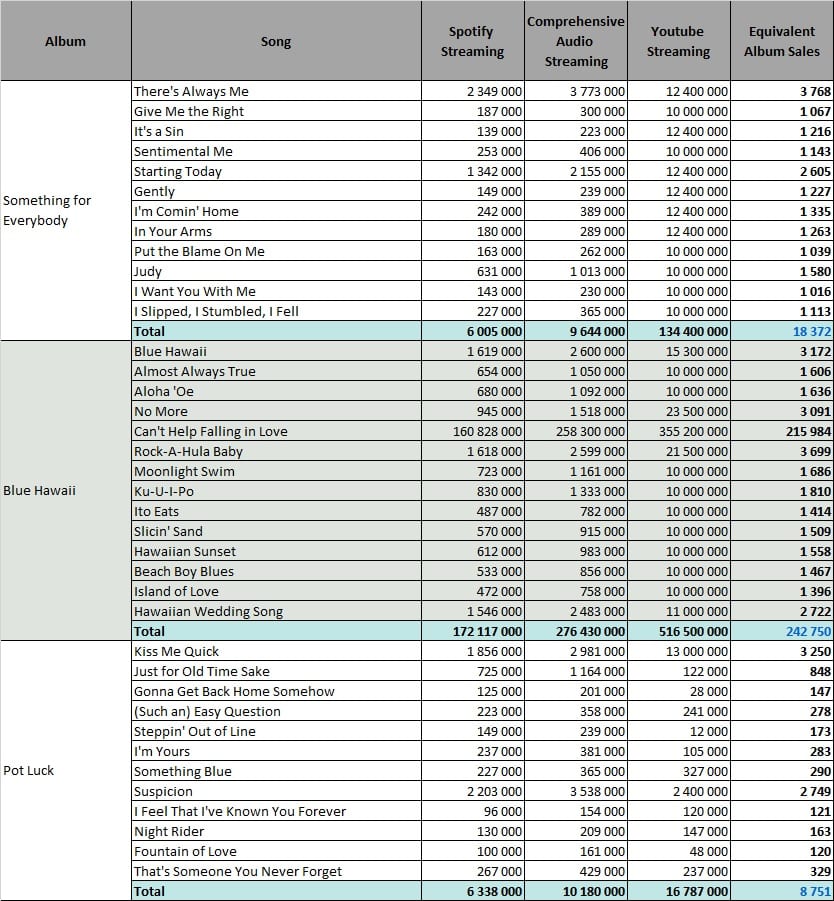The image size is (834, 901).
Task: Select the Kiss Me Quick song
Action: [x=276, y=651]
